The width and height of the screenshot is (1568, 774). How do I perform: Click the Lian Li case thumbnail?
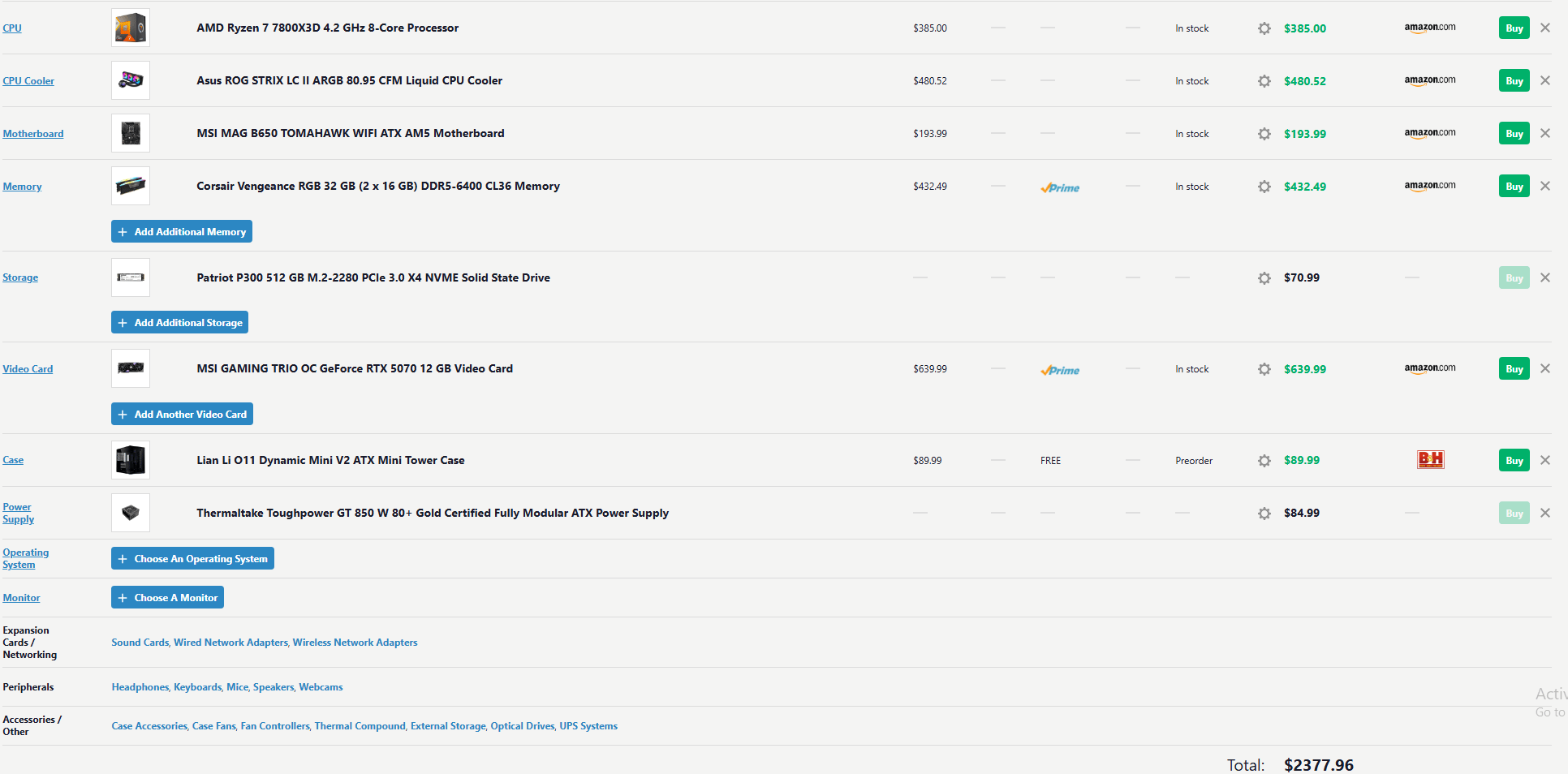click(131, 460)
